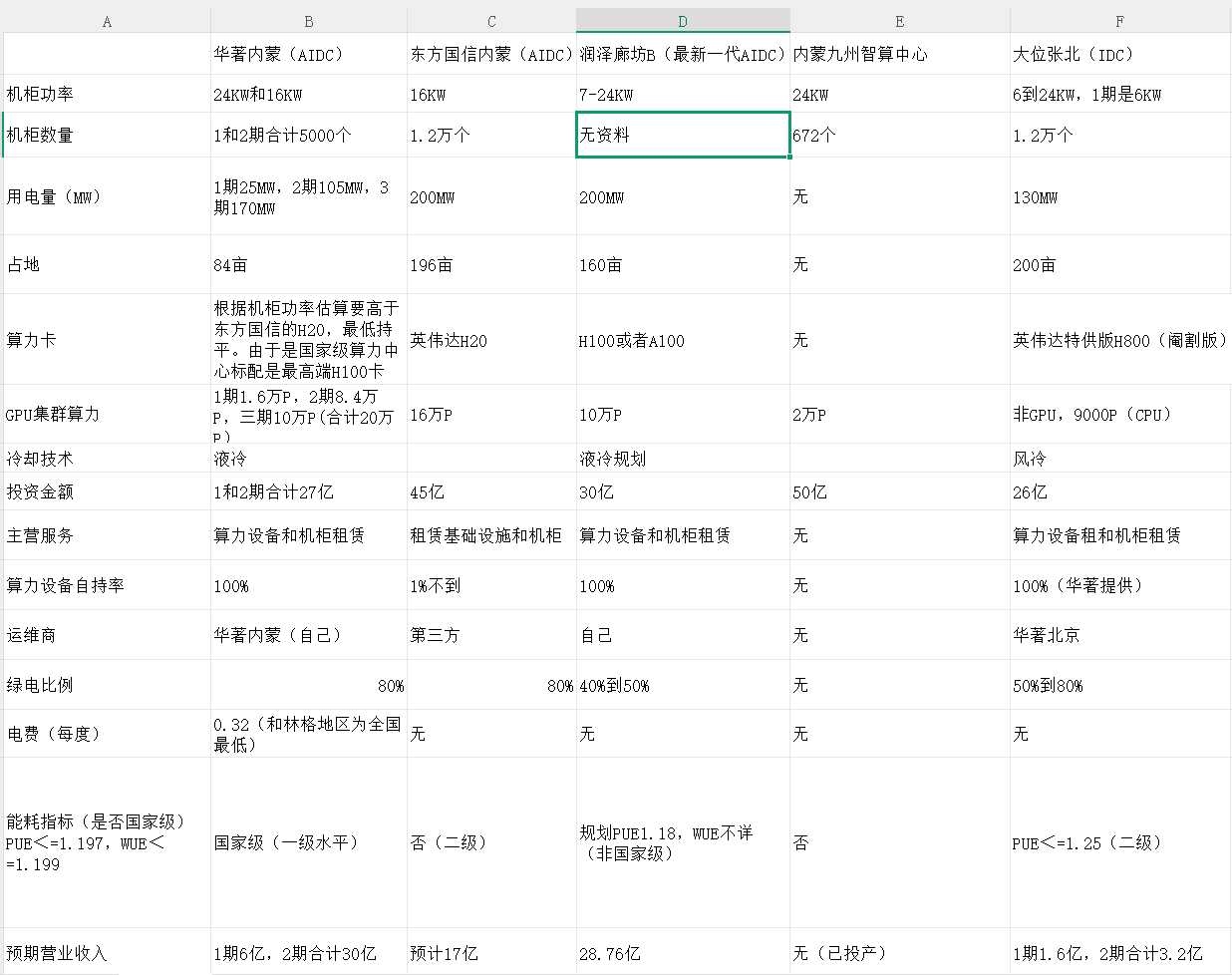The width and height of the screenshot is (1232, 975).
Task: Select row label '机柜数量'
Action: [107, 135]
